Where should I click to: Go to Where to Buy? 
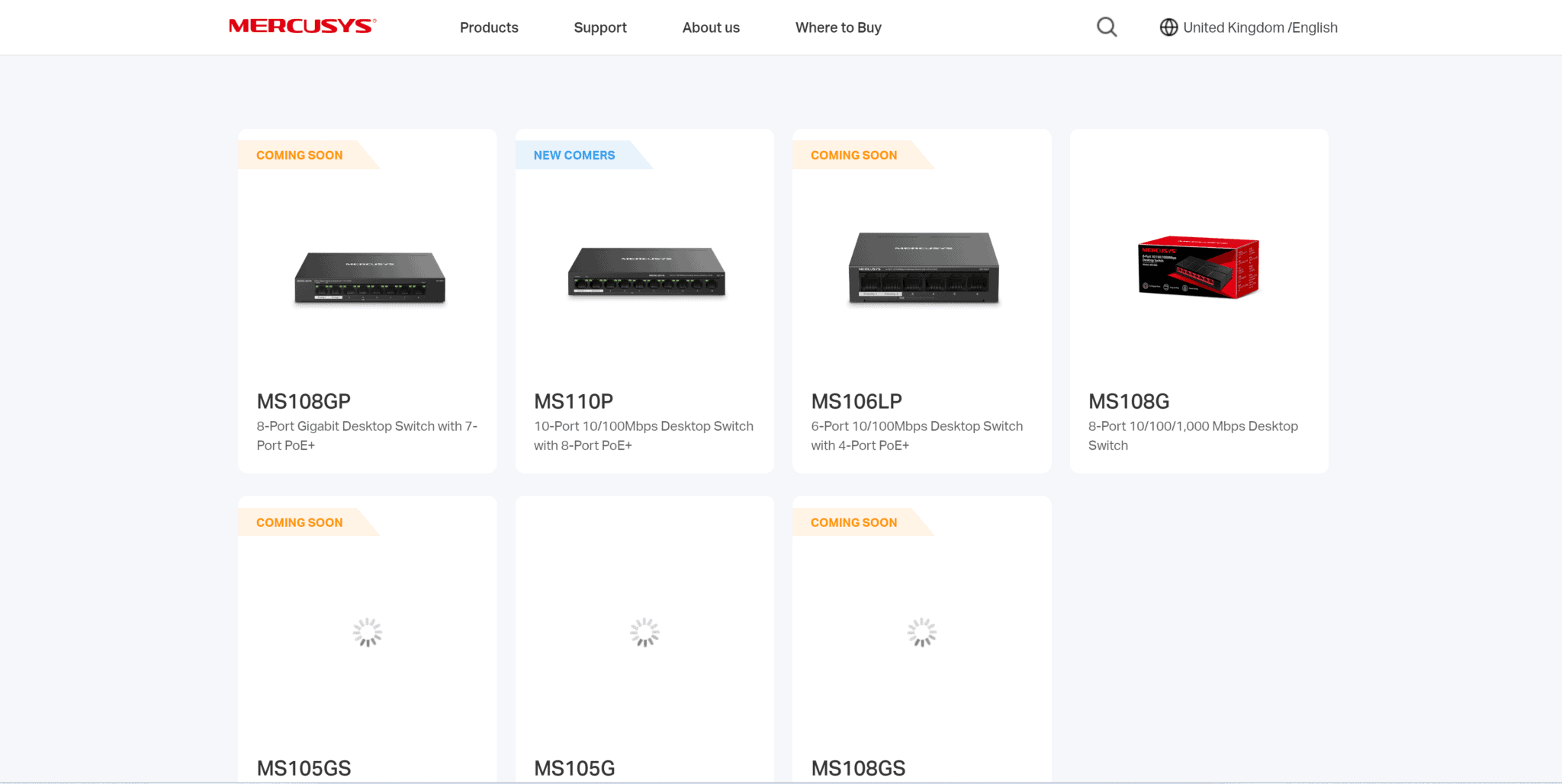[x=838, y=27]
